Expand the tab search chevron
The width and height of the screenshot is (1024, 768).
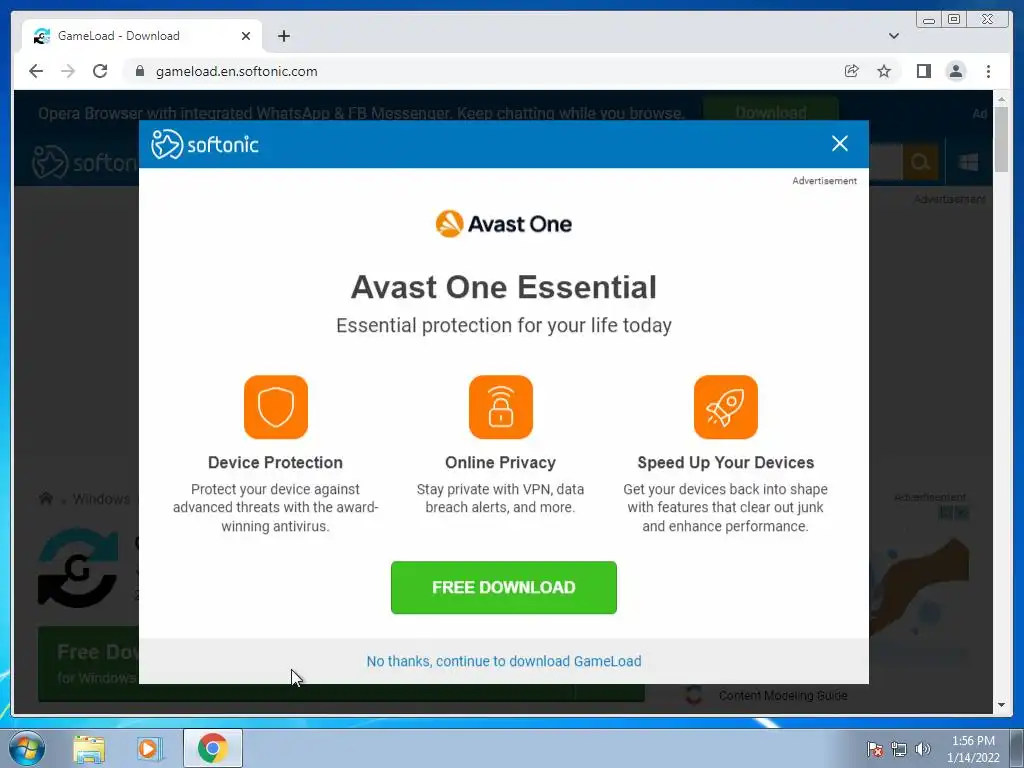(893, 36)
